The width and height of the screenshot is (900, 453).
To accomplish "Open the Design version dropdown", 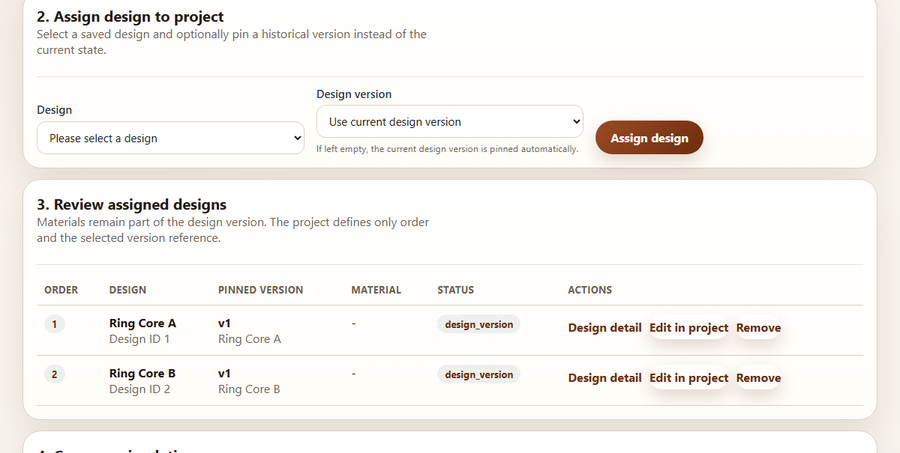I will [x=450, y=122].
